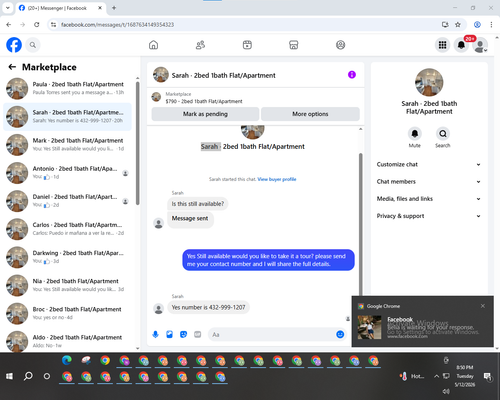Close the Google Chrome notification popup
Screen dimensions: 500x400
point(483,306)
